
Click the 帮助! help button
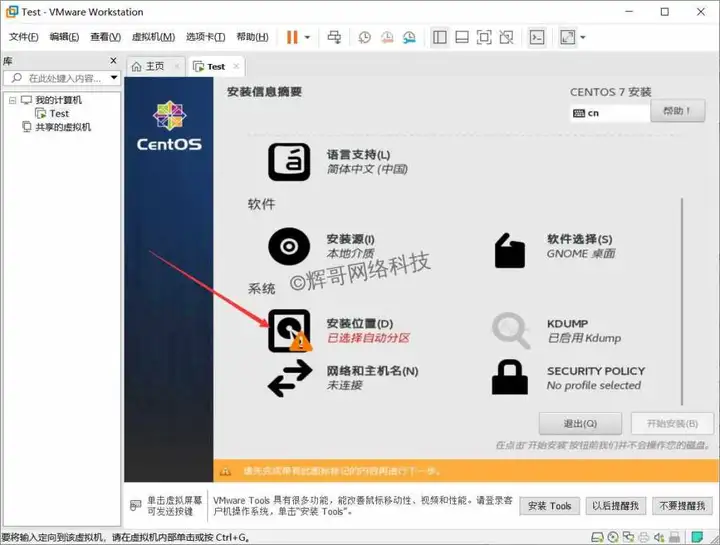tap(677, 111)
